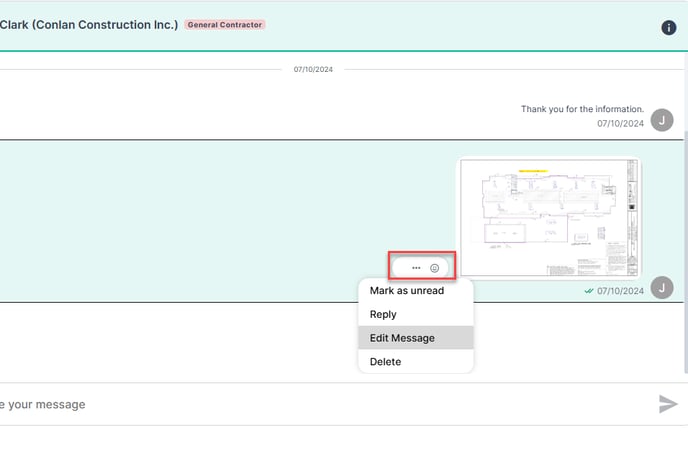Open the emoji reaction picker
688x458 pixels.
pos(435,268)
